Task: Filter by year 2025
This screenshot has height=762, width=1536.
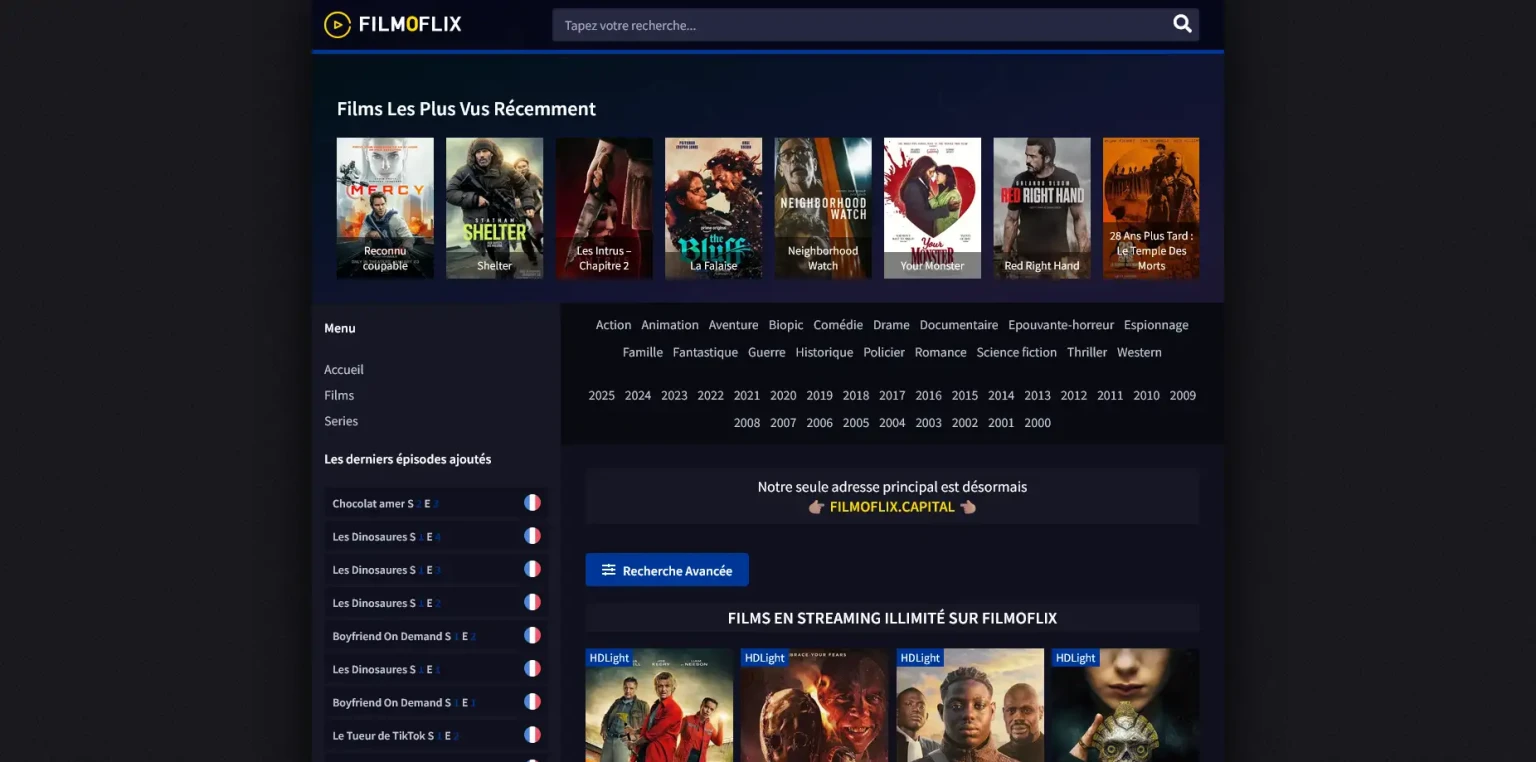Action: [x=601, y=396]
